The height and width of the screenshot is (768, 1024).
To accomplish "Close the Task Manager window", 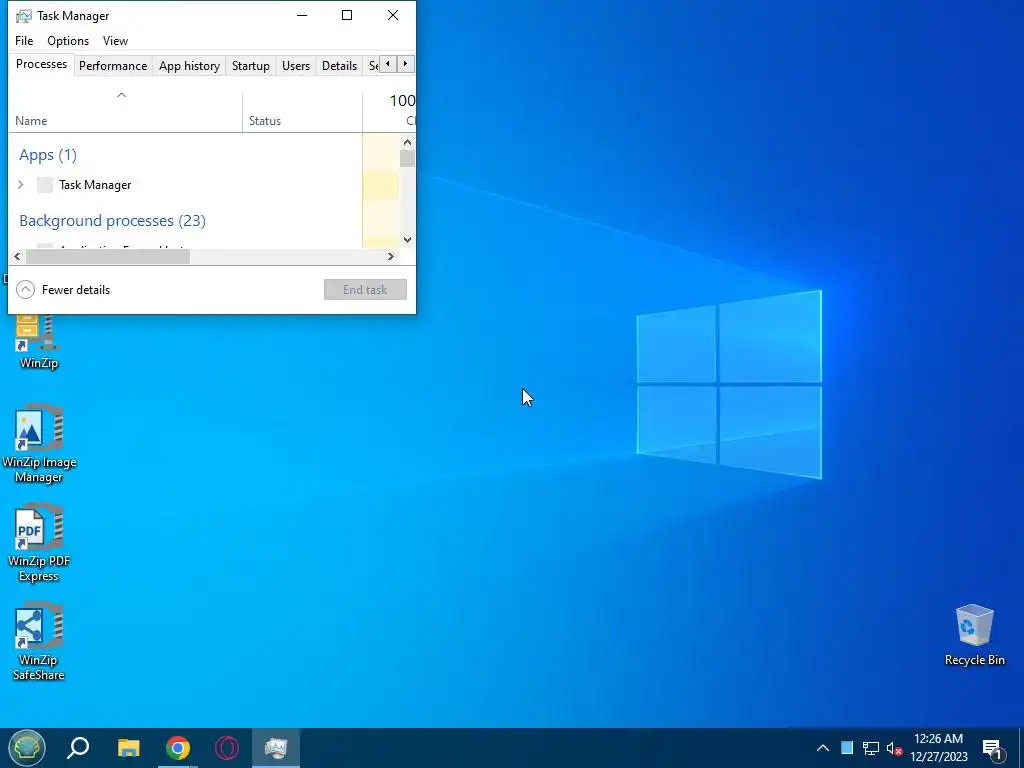I will [x=392, y=15].
